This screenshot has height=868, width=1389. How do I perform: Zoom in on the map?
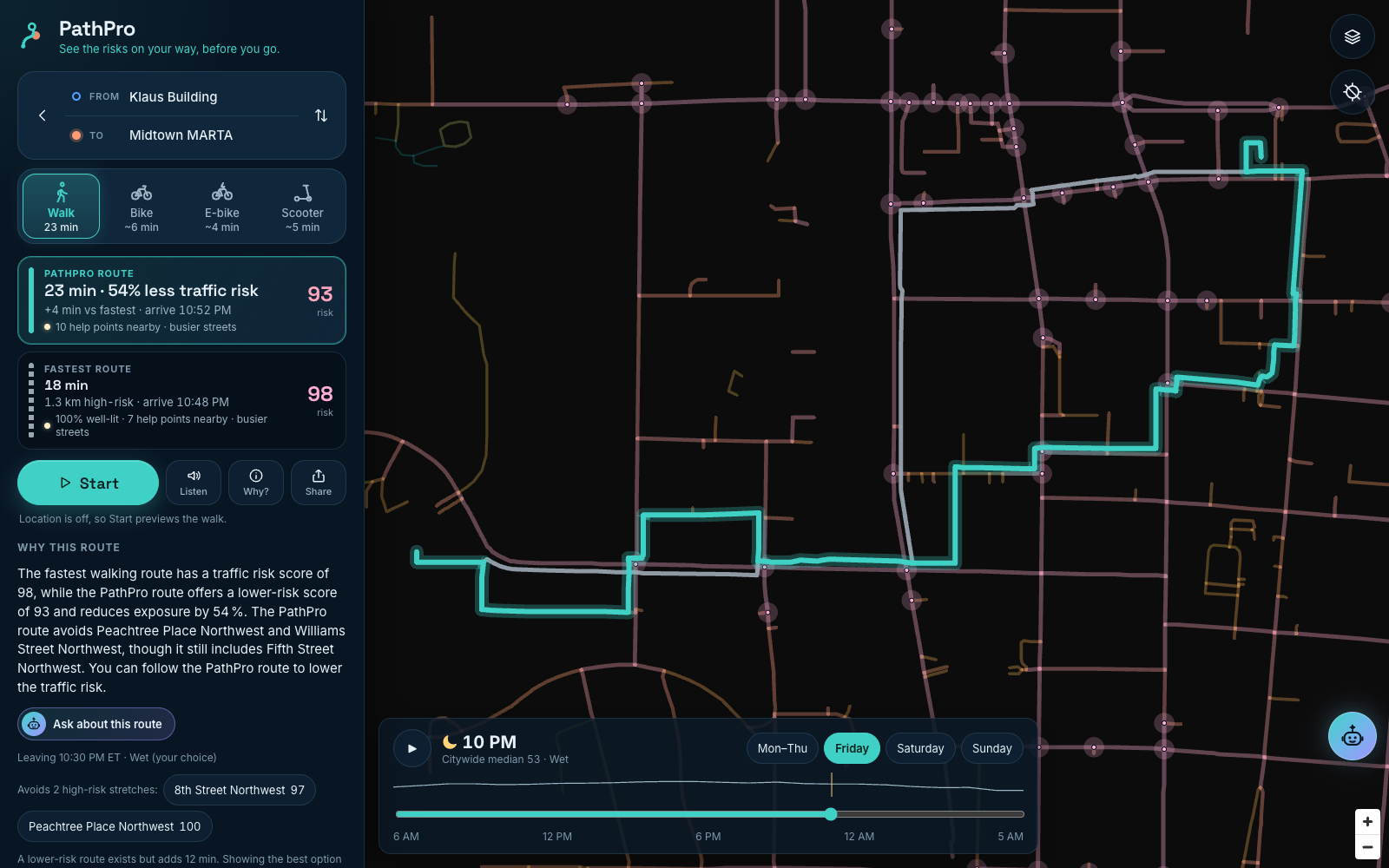coord(1367,821)
